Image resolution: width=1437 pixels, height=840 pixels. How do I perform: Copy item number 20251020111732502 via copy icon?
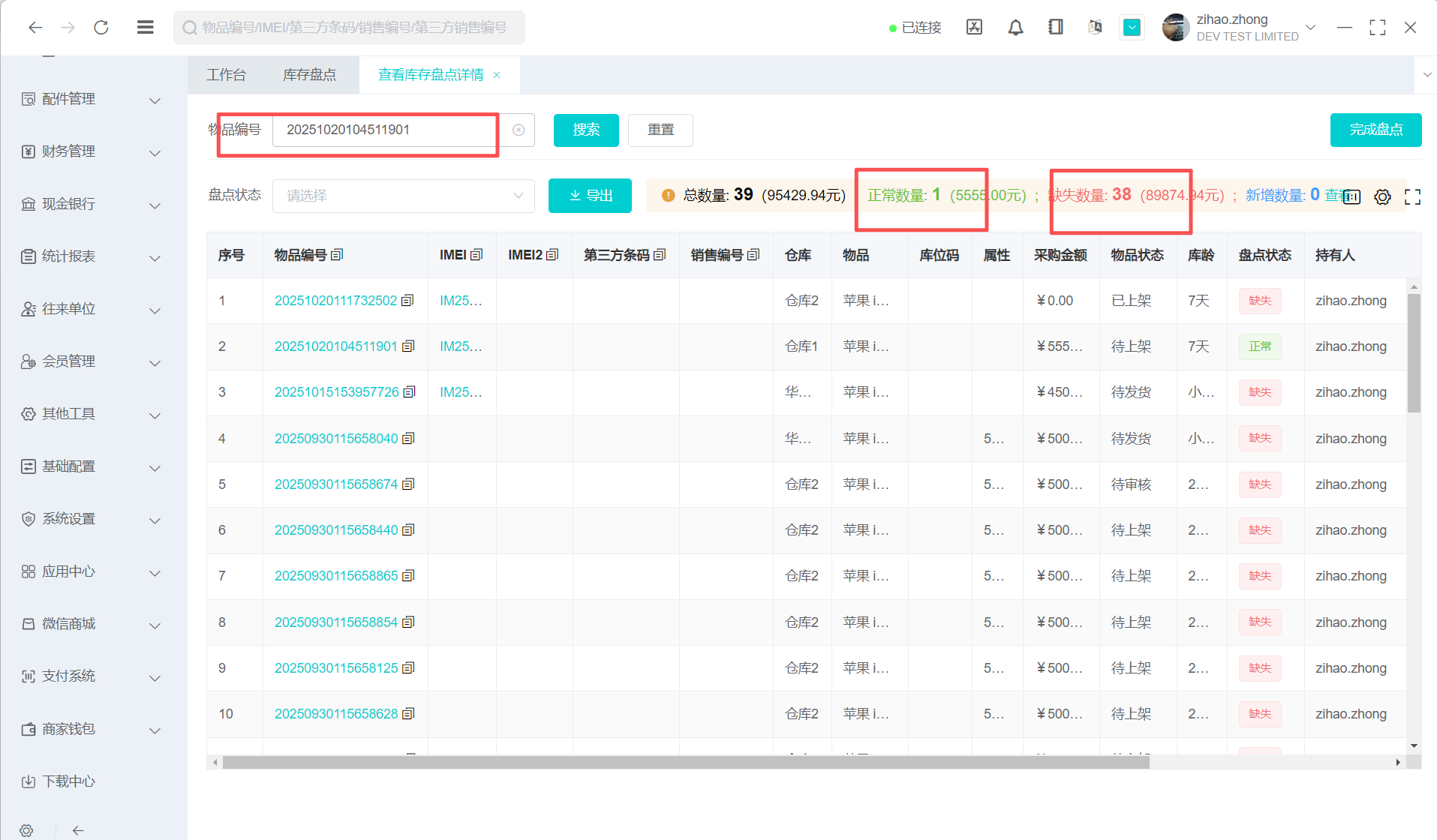click(x=407, y=301)
